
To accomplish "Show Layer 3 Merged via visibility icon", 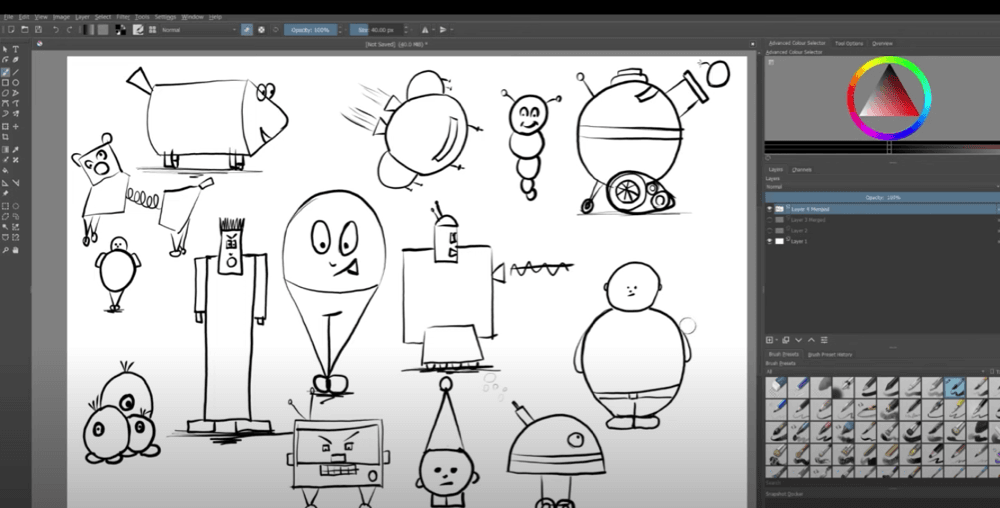I will click(x=769, y=220).
